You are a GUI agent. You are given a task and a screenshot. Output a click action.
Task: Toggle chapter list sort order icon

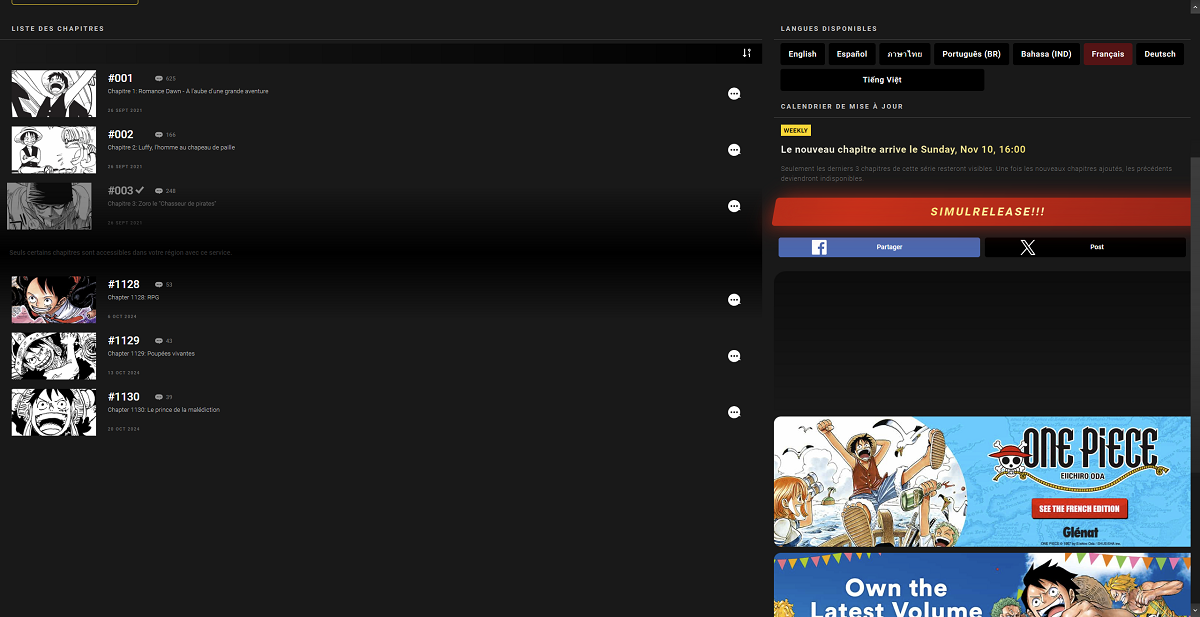click(x=746, y=53)
